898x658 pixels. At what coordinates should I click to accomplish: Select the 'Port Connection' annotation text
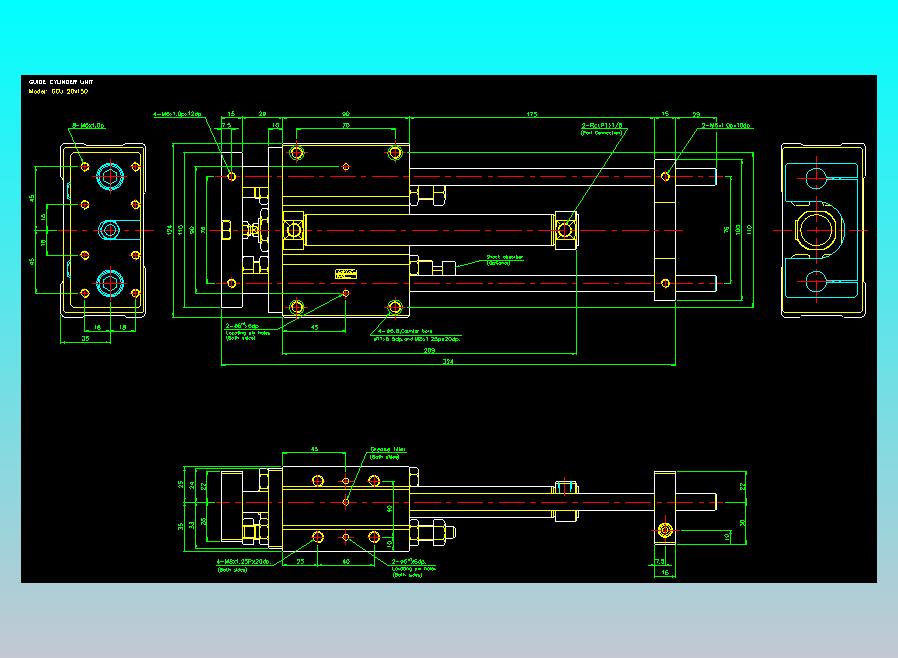coord(601,133)
